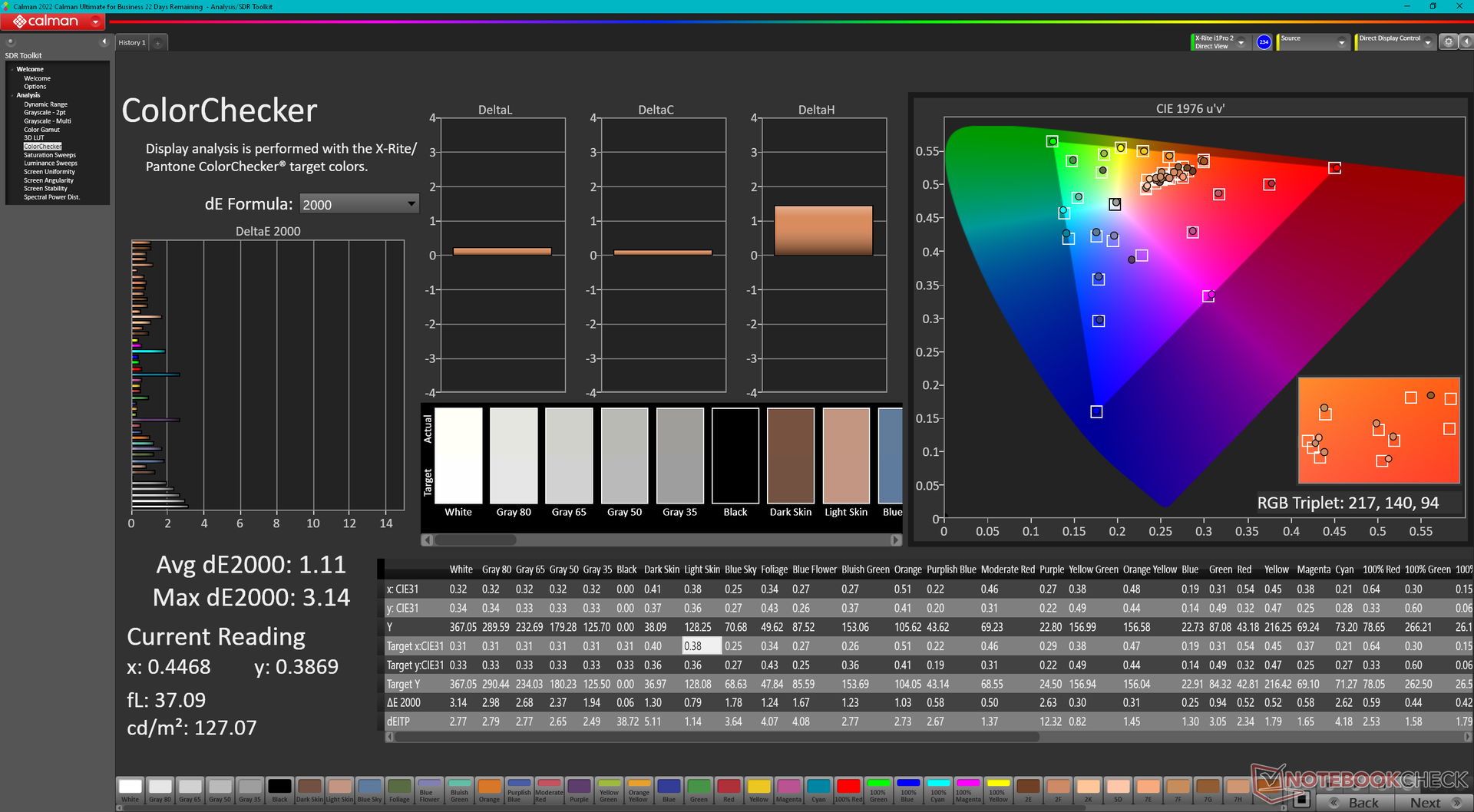Open the workflow settings gear icon
The image size is (1474, 812).
pos(1448,42)
